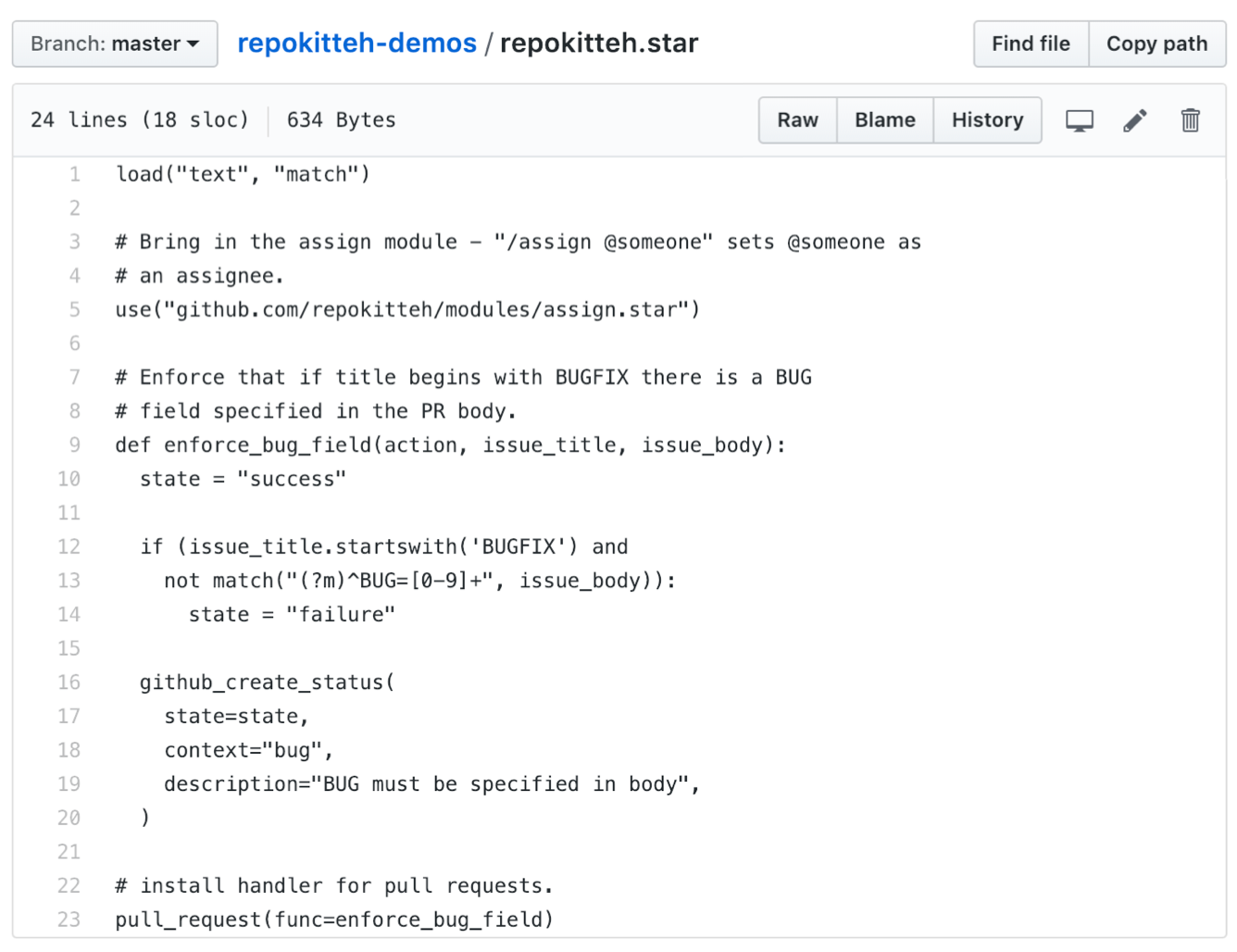Click the repokitteh.star file name
The width and height of the screenshot is (1237, 952).
(x=599, y=44)
